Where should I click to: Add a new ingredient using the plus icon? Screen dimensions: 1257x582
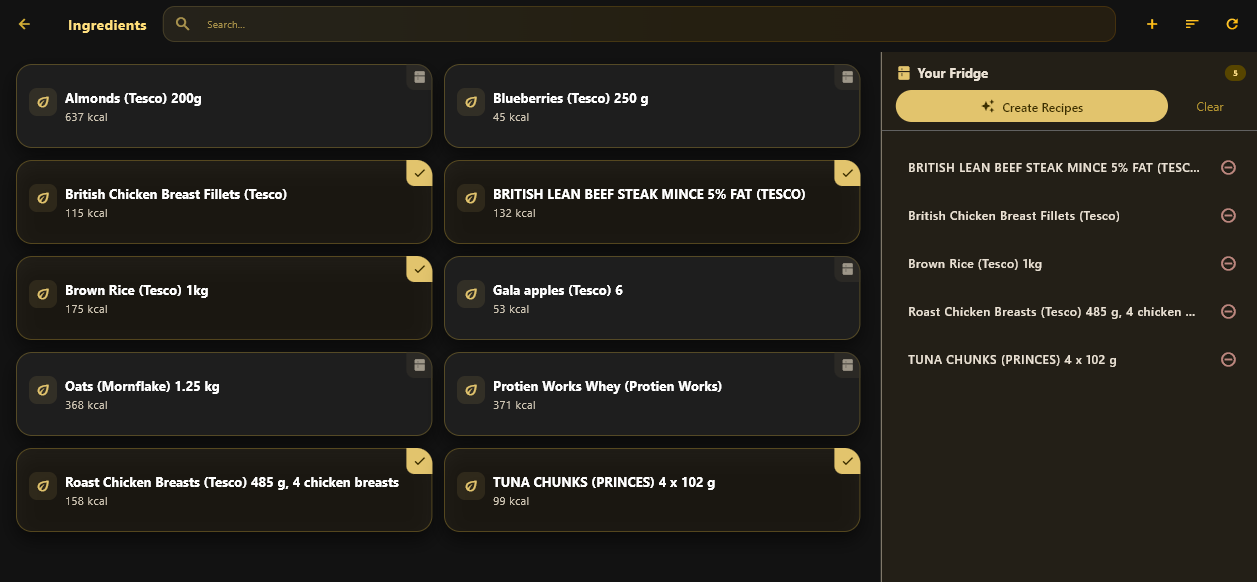1151,23
